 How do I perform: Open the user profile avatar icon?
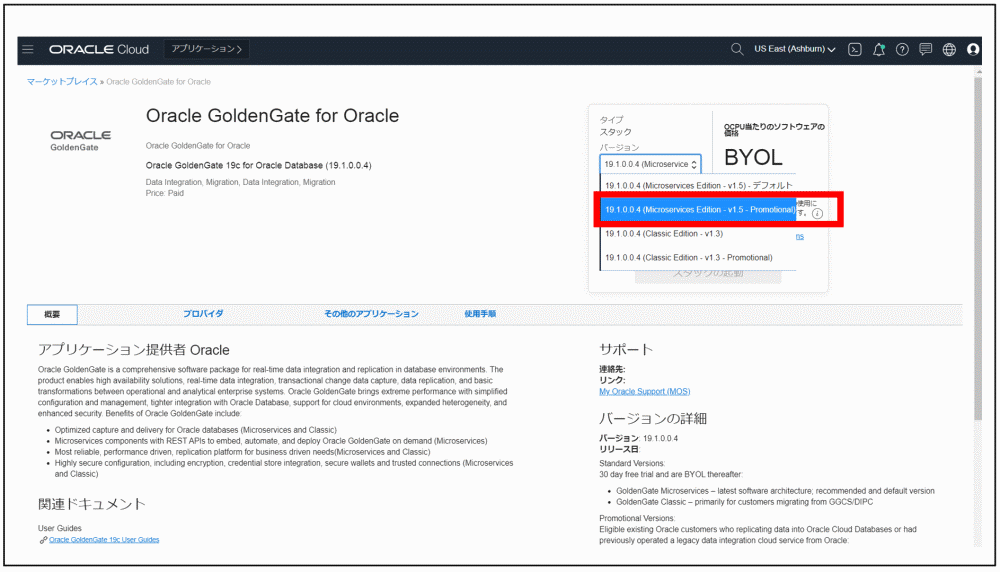[973, 49]
